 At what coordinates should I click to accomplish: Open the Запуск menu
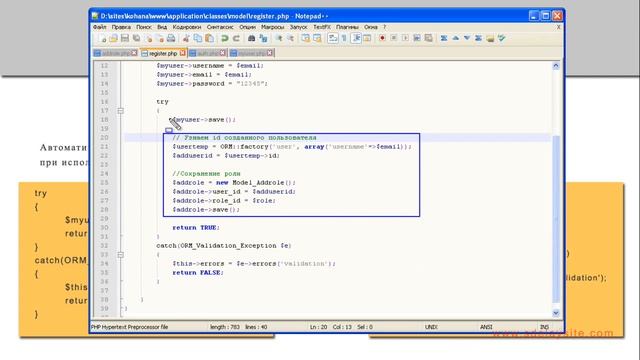298,27
